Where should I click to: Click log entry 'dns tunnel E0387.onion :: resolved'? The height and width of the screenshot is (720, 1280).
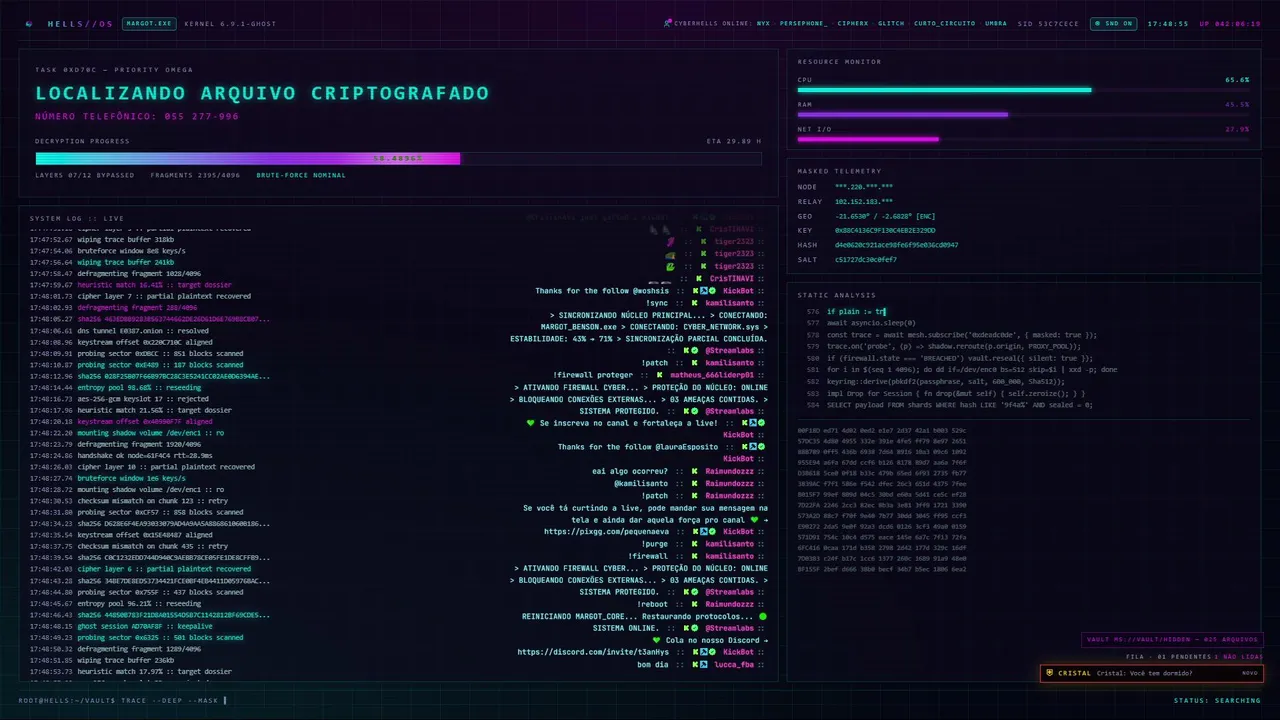143,331
